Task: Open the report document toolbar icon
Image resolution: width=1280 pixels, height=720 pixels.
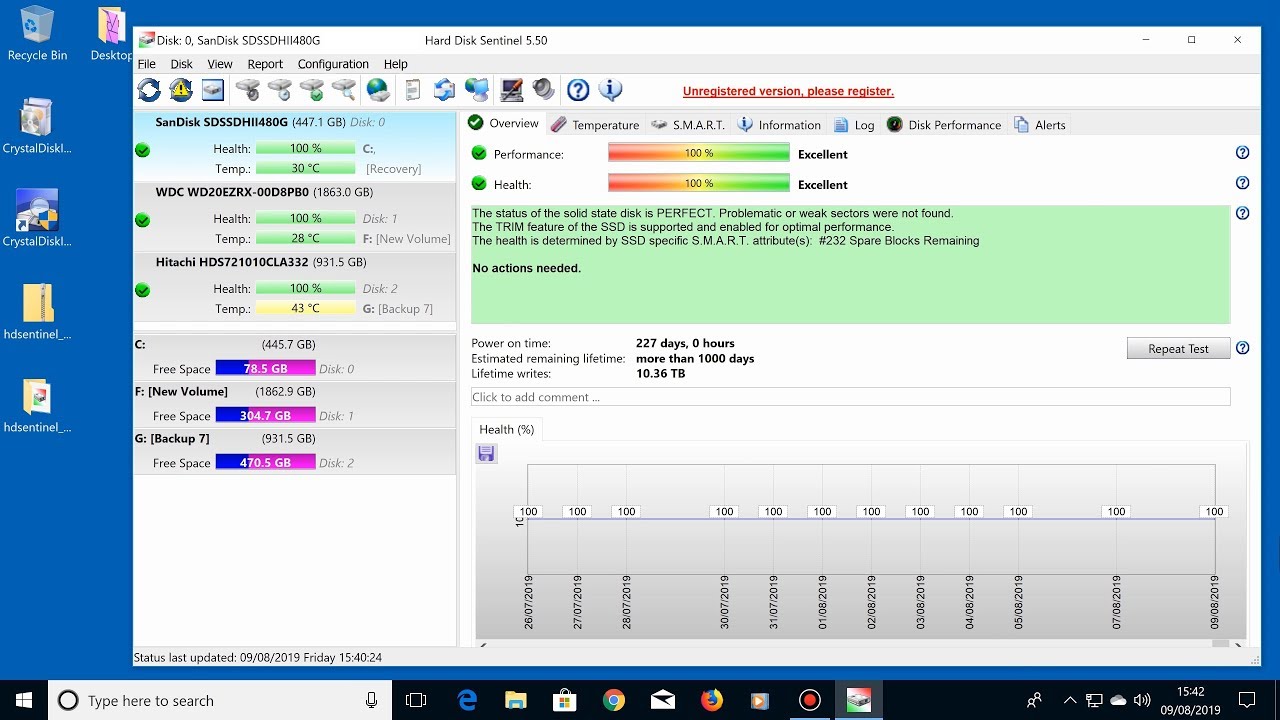Action: click(x=412, y=90)
